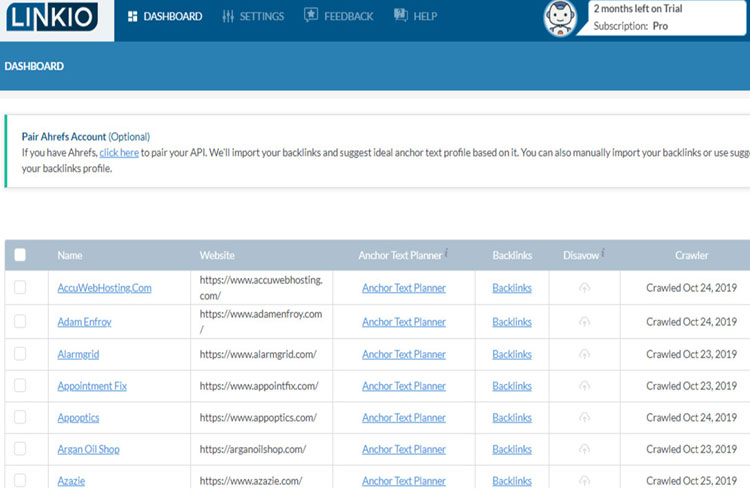Image resolution: width=750 pixels, height=500 pixels.
Task: Click Disavow upload icon for Alarmgrid
Action: [x=585, y=354]
